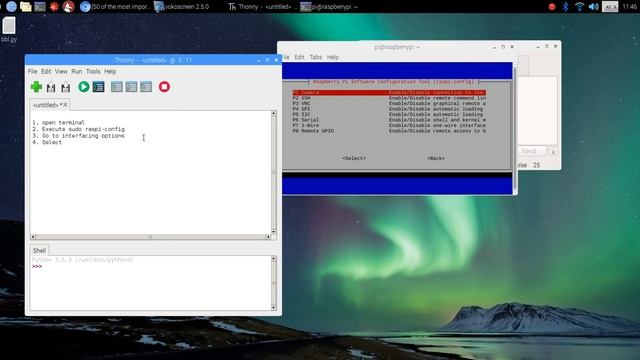This screenshot has width=640, height=360.
Task: Open the Edit menu in terminal window
Action: tap(300, 57)
